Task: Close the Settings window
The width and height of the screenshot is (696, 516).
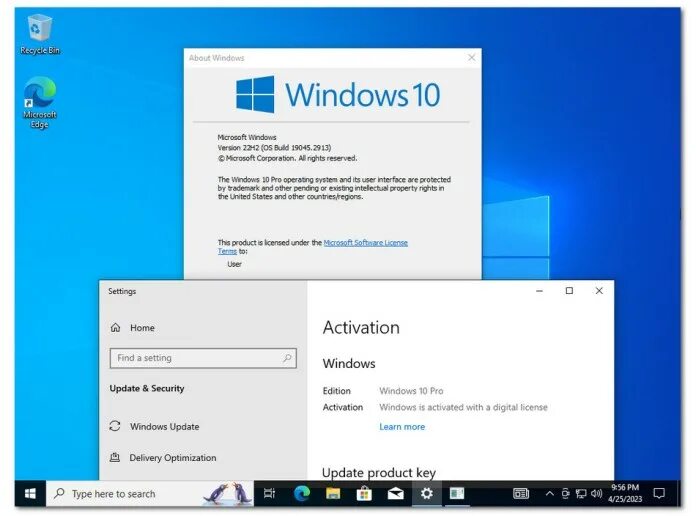Action: coord(599,291)
